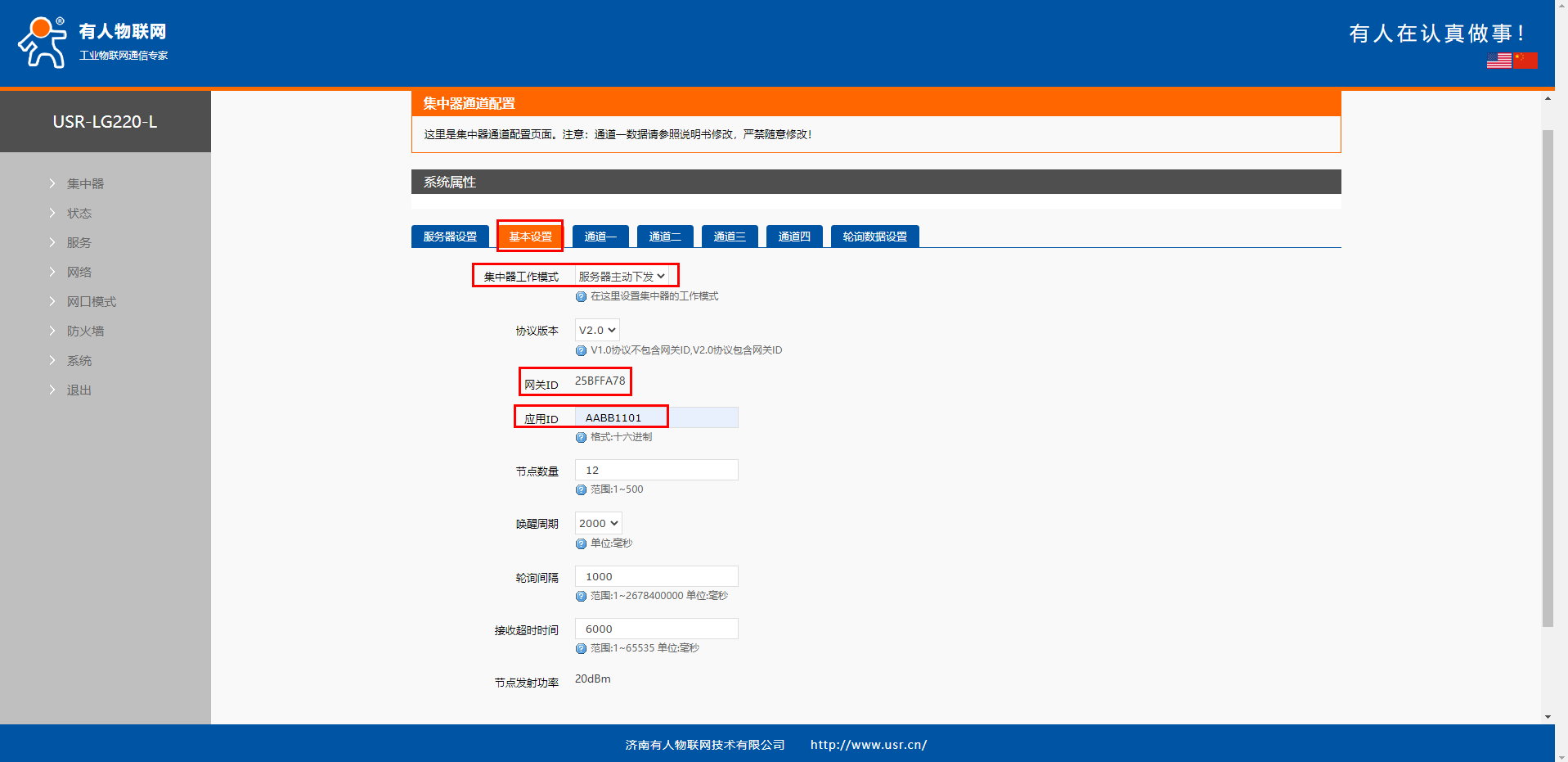Click the 应用ID input field
1568x762 pixels.
[x=656, y=418]
